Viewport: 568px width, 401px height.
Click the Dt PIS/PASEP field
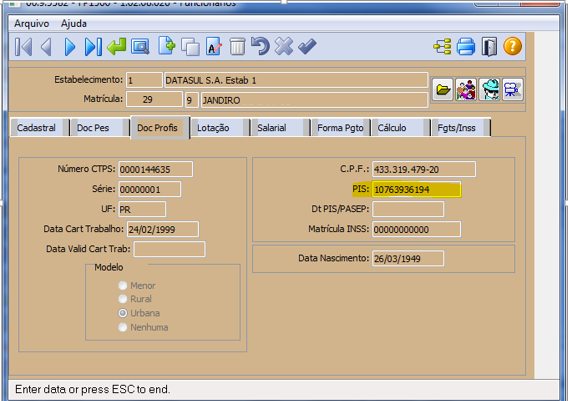click(408, 209)
